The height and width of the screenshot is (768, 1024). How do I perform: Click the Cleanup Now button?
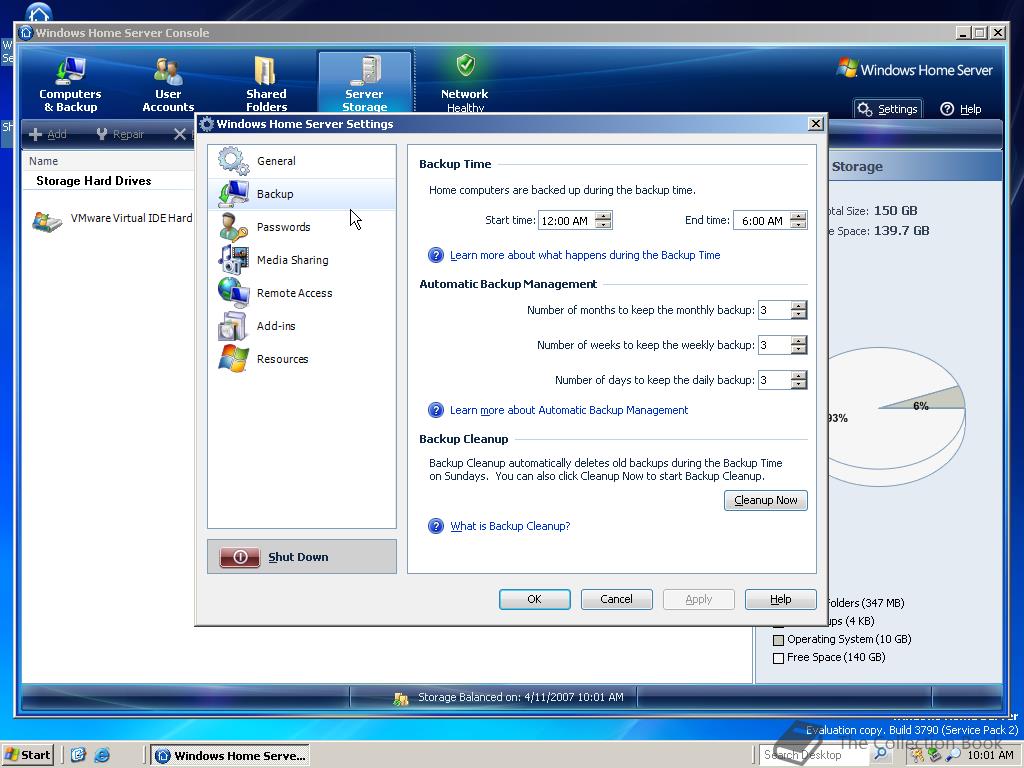(765, 500)
